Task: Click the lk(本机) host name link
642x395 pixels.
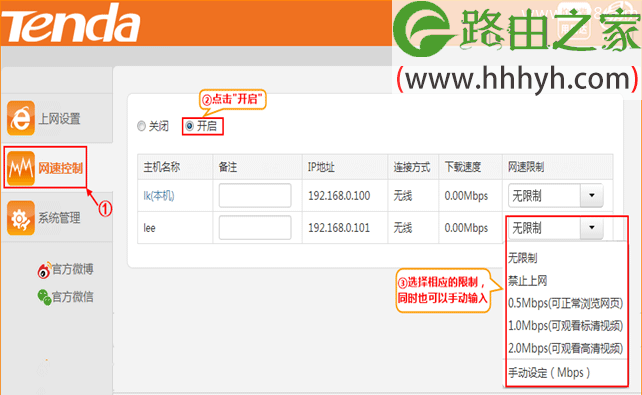Action: coord(159,196)
